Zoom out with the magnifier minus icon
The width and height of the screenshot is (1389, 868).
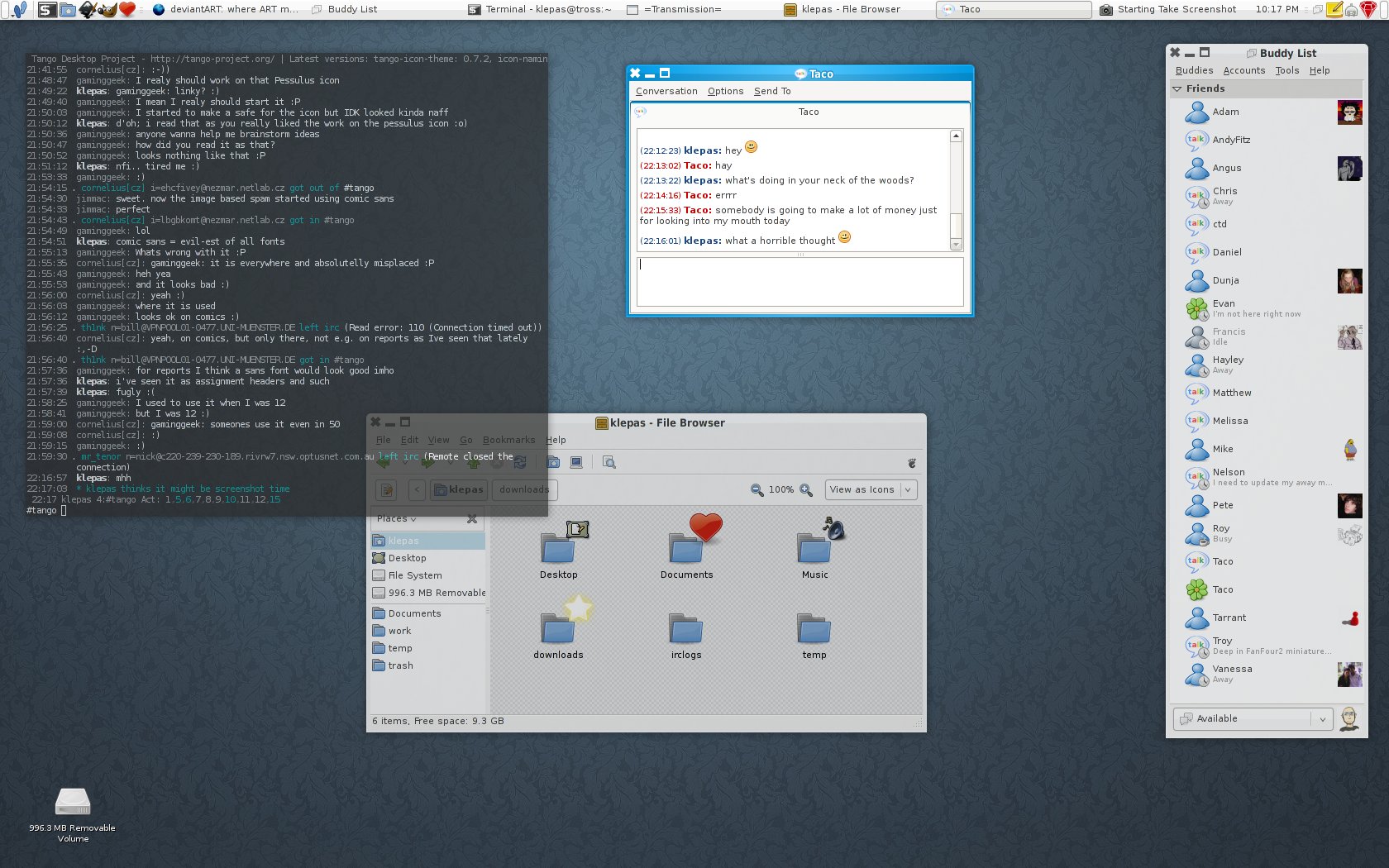pyautogui.click(x=757, y=489)
